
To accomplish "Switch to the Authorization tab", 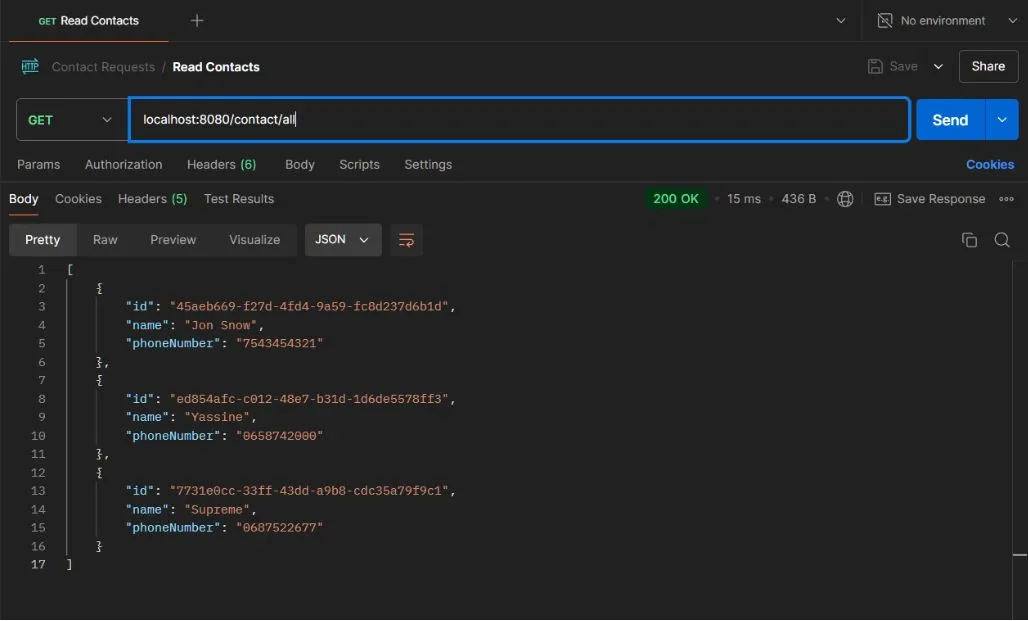I will [123, 165].
